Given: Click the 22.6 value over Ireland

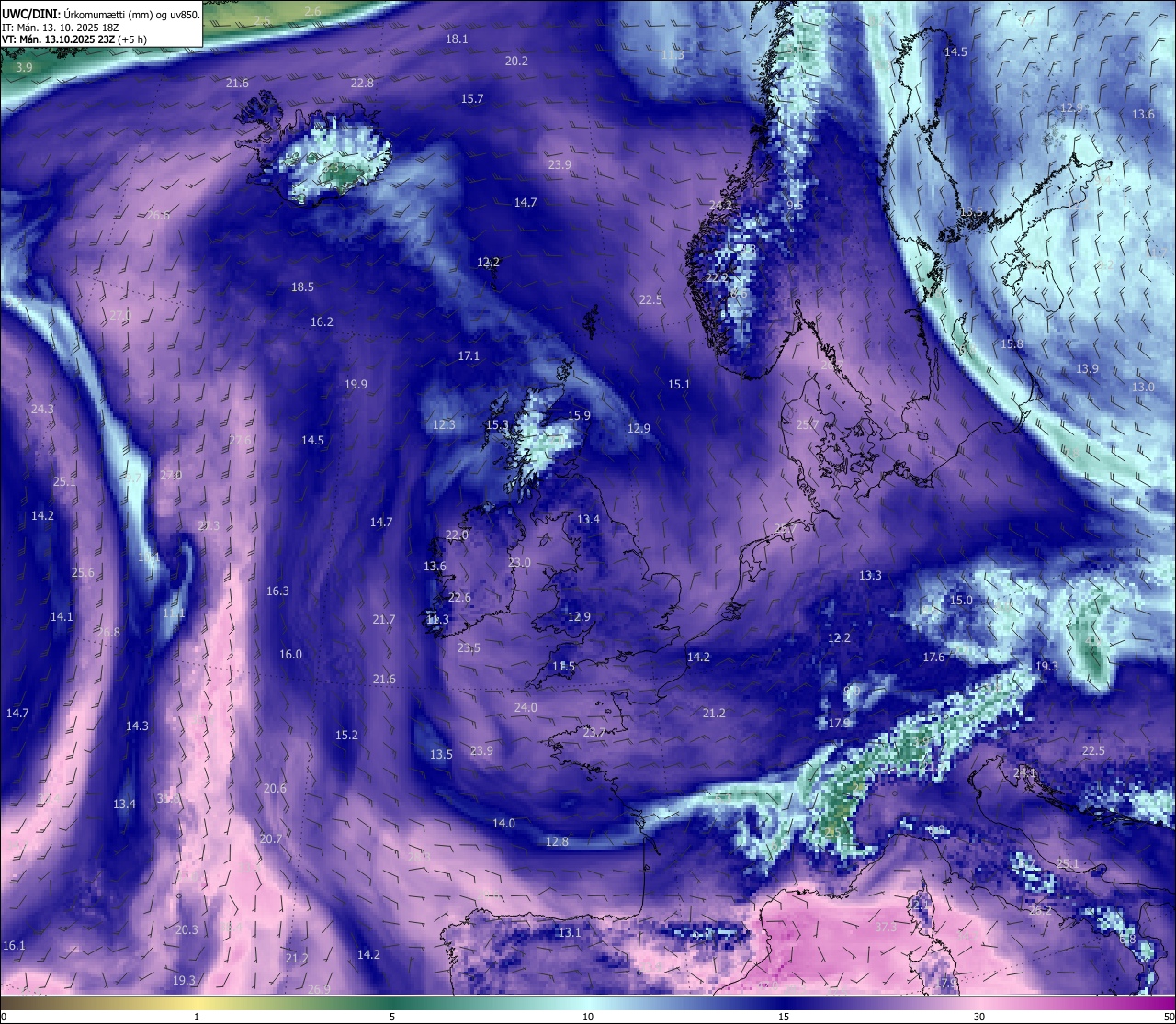Looking at the screenshot, I should pyautogui.click(x=459, y=598).
